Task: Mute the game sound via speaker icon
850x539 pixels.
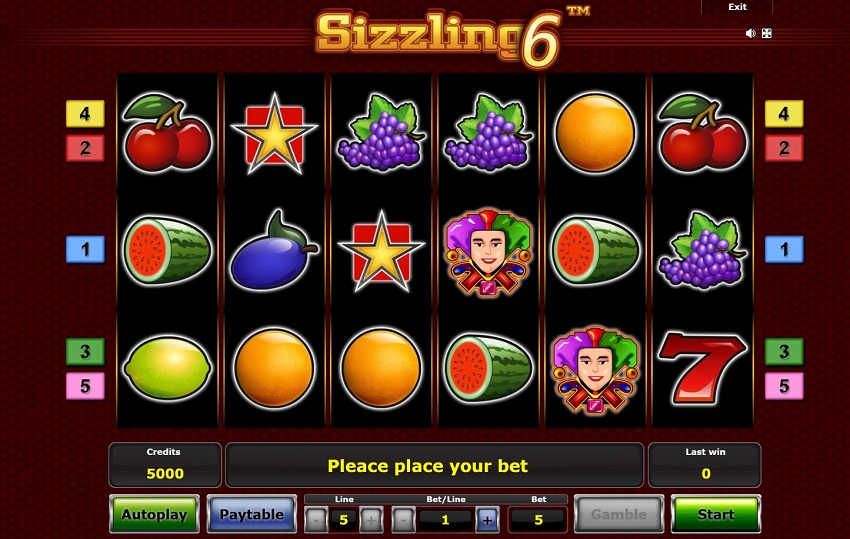Action: (750, 34)
